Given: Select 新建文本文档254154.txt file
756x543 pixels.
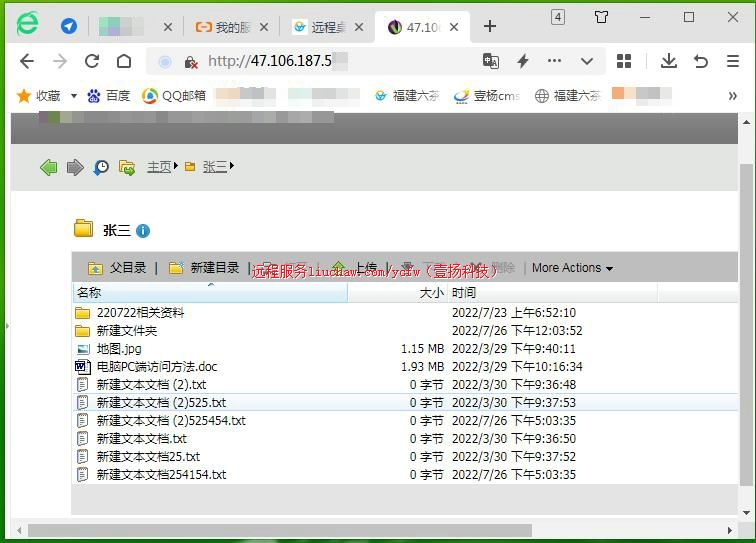Looking at the screenshot, I should [161, 475].
